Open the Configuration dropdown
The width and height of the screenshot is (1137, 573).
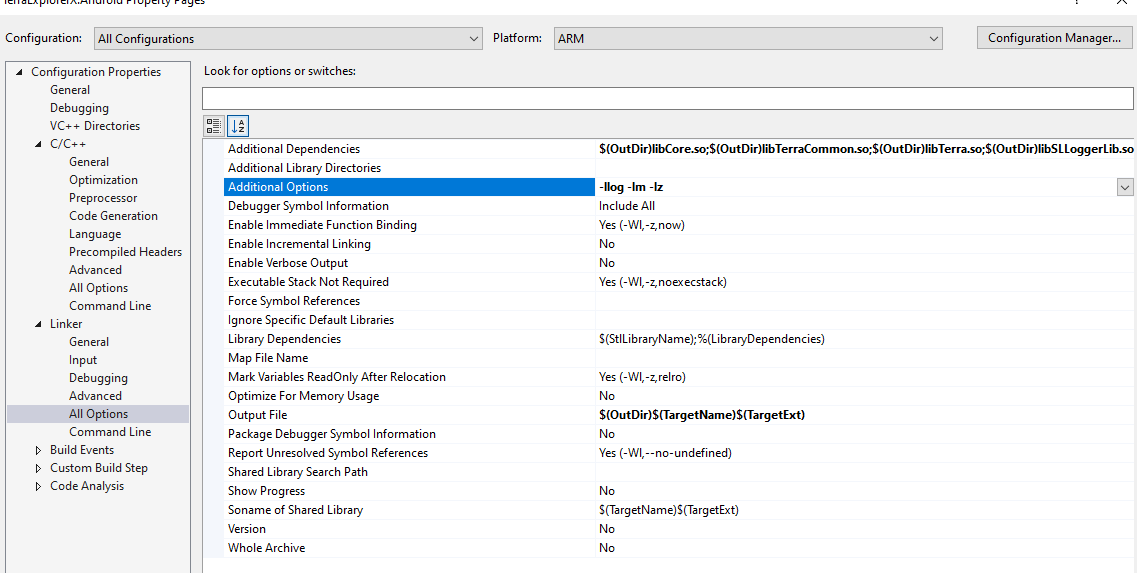[x=289, y=38]
